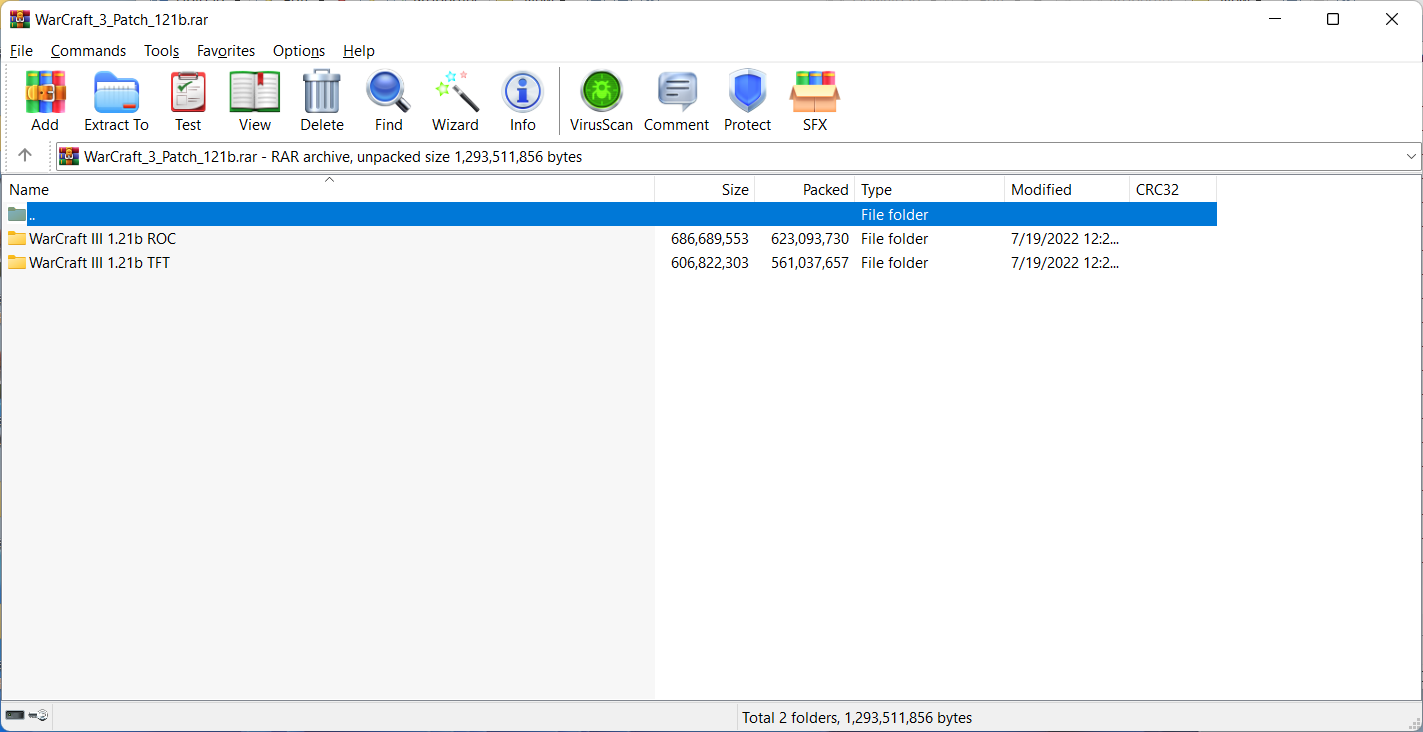
Task: Click the WinRAR title bar app icon
Action: pyautogui.click(x=19, y=19)
